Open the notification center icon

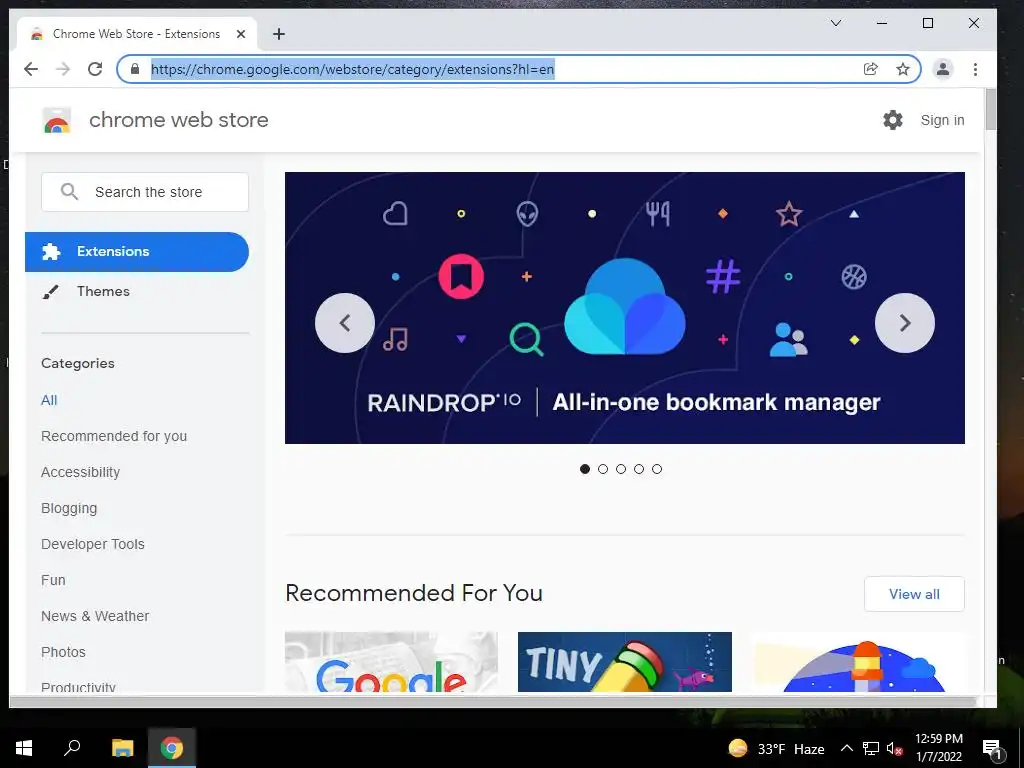coord(992,748)
